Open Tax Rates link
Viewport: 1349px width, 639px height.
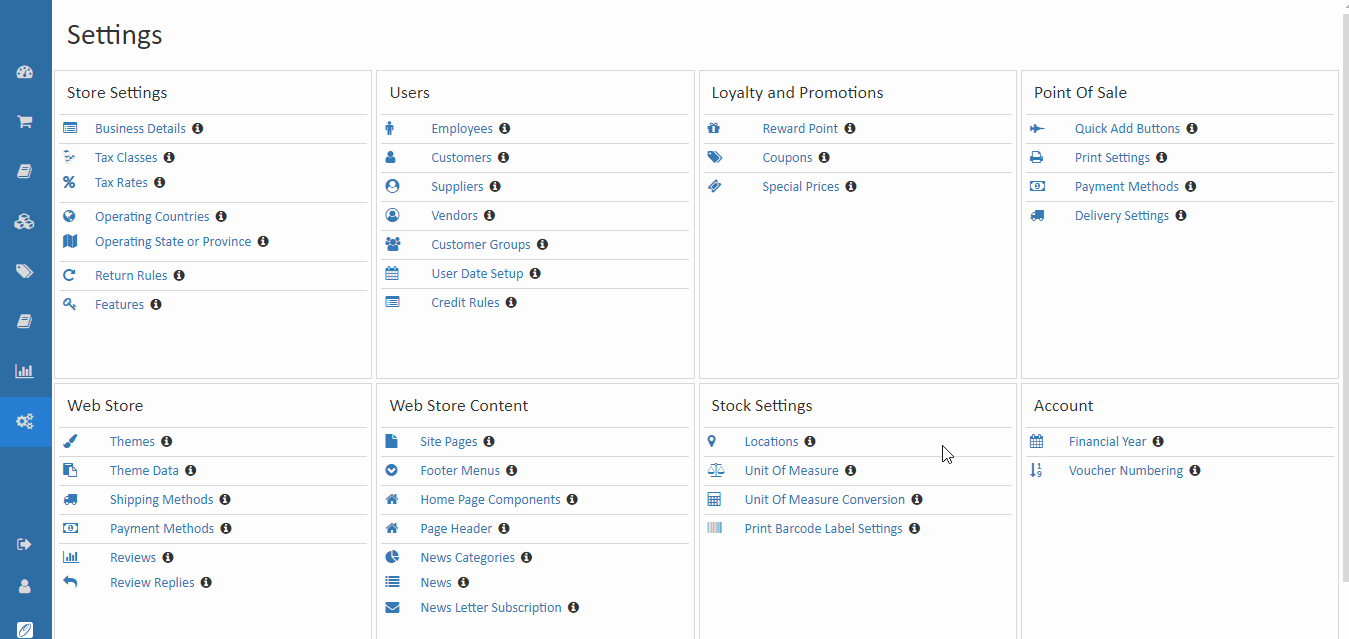(121, 183)
